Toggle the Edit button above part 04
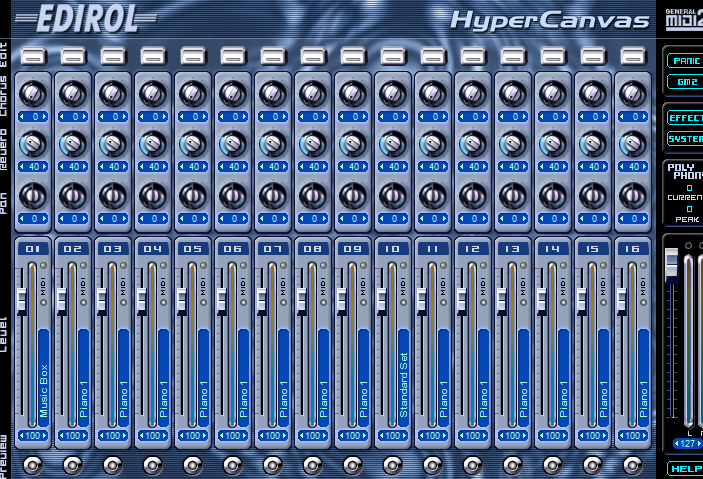Image resolution: width=703 pixels, height=479 pixels. (153, 57)
